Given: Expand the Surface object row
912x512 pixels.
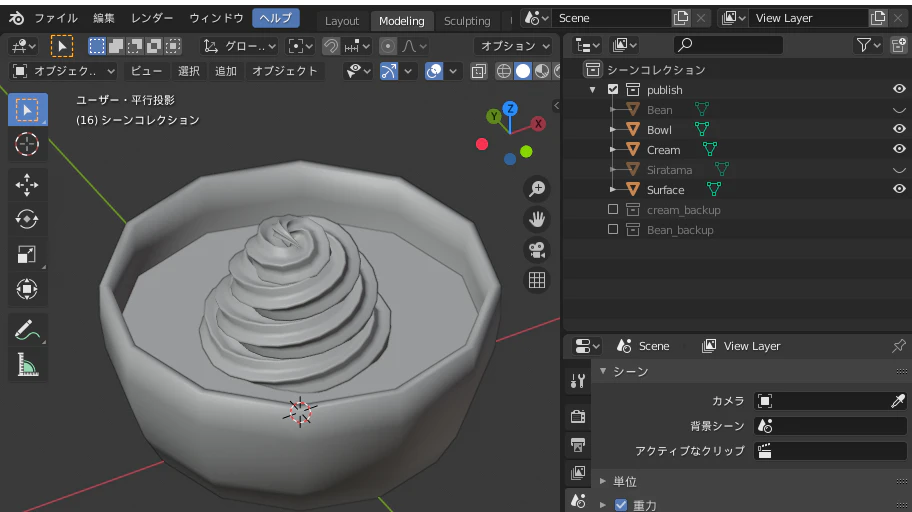Looking at the screenshot, I should pyautogui.click(x=612, y=190).
